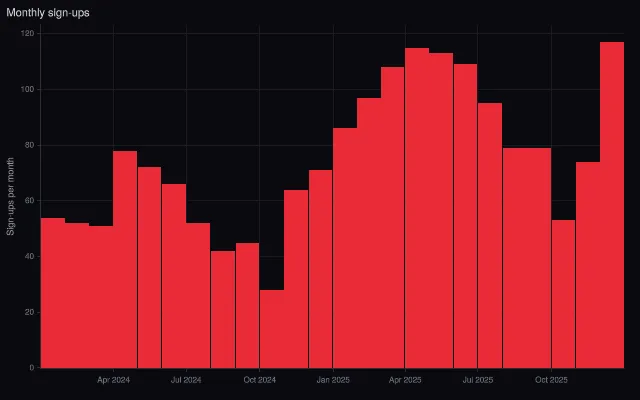This screenshot has height=400, width=640.
Task: Click the February 2025 bar reaching about 97
Action: (369, 233)
